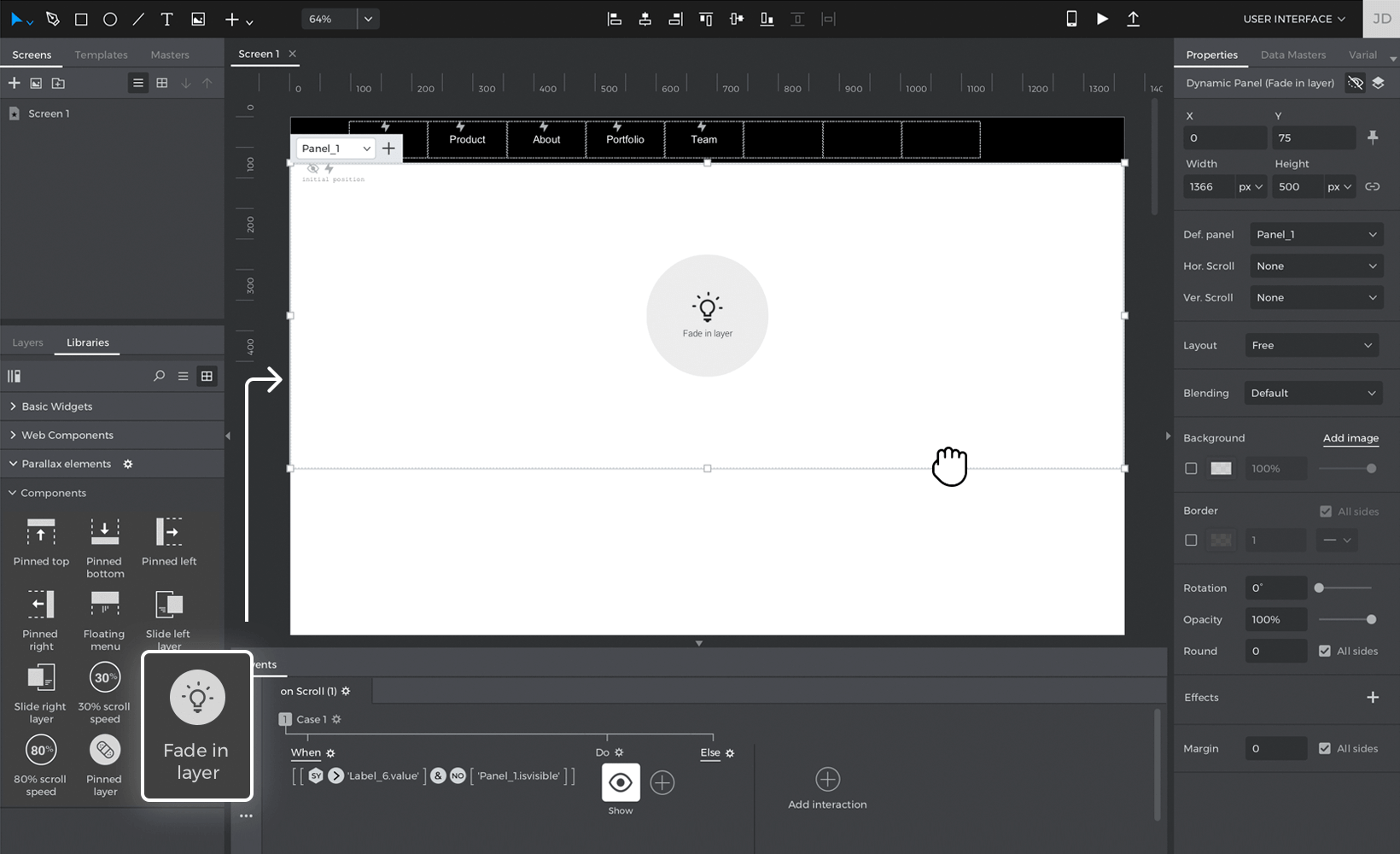Image resolution: width=1400 pixels, height=854 pixels.
Task: Switch to the Masters tab
Action: pyautogui.click(x=170, y=55)
